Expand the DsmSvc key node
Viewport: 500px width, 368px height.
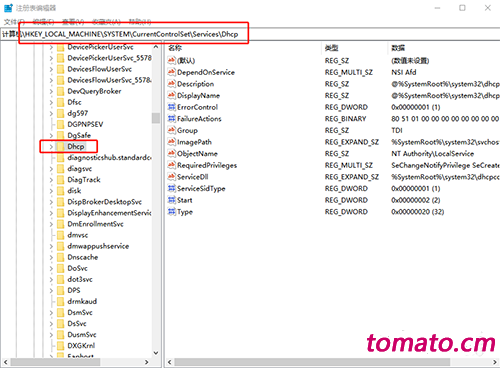(51, 312)
